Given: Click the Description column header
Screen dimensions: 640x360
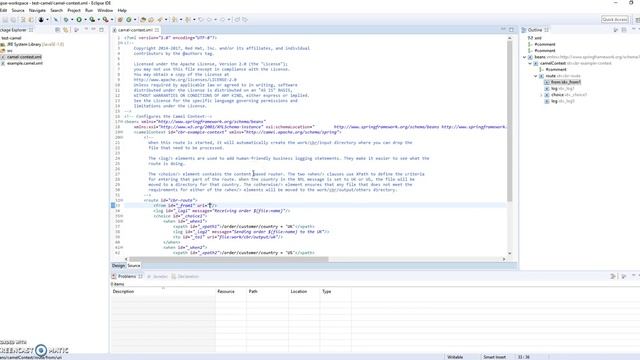Looking at the screenshot, I should [163, 291].
